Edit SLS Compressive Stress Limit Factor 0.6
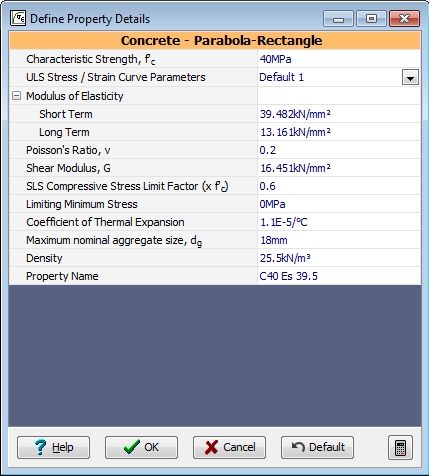The image size is (429, 476). click(x=339, y=186)
